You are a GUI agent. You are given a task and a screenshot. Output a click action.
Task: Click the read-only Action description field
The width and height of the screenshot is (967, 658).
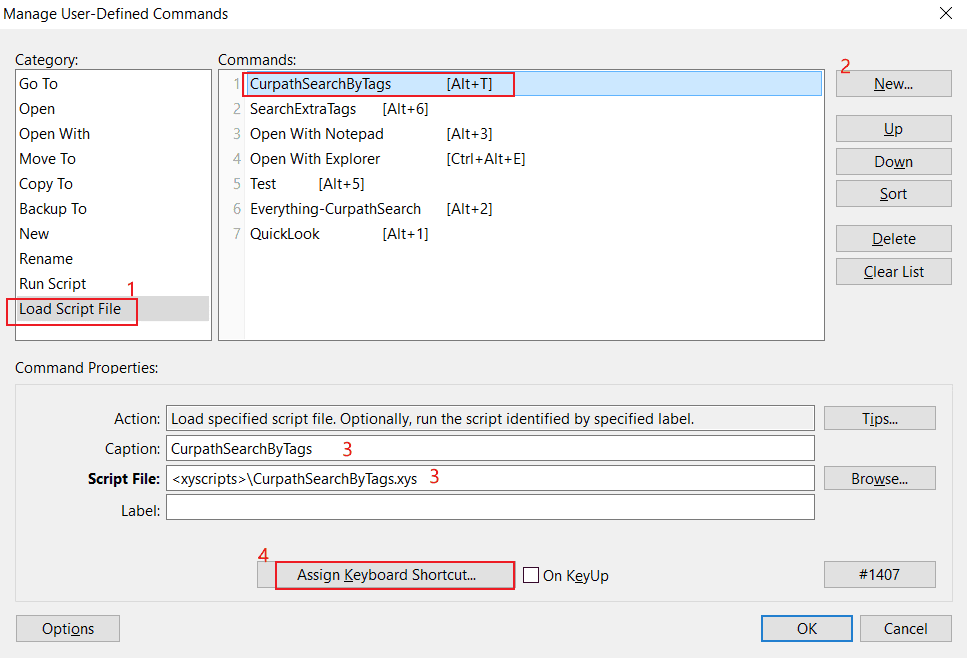tap(490, 418)
